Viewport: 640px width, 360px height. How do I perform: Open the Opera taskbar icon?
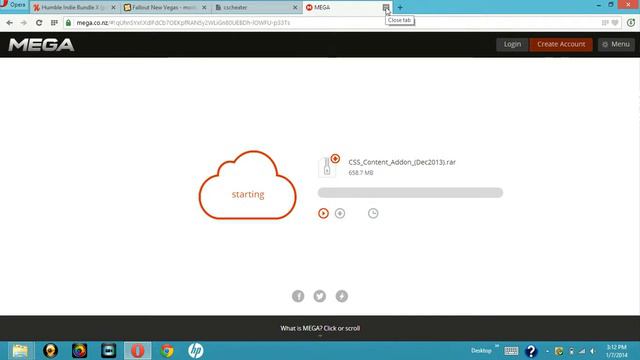[138, 351]
